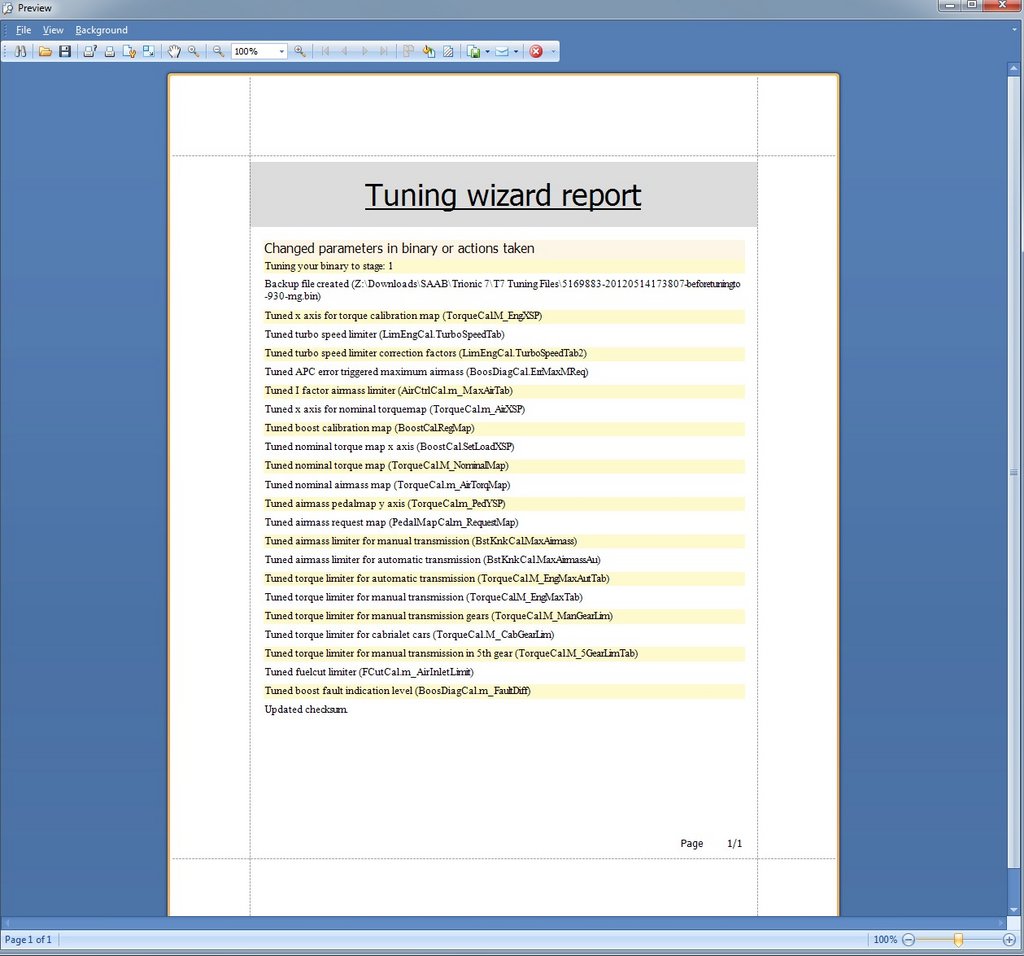Click the 'Tuned fuelcut limiter' line
The width and height of the screenshot is (1024, 956).
pos(369,672)
